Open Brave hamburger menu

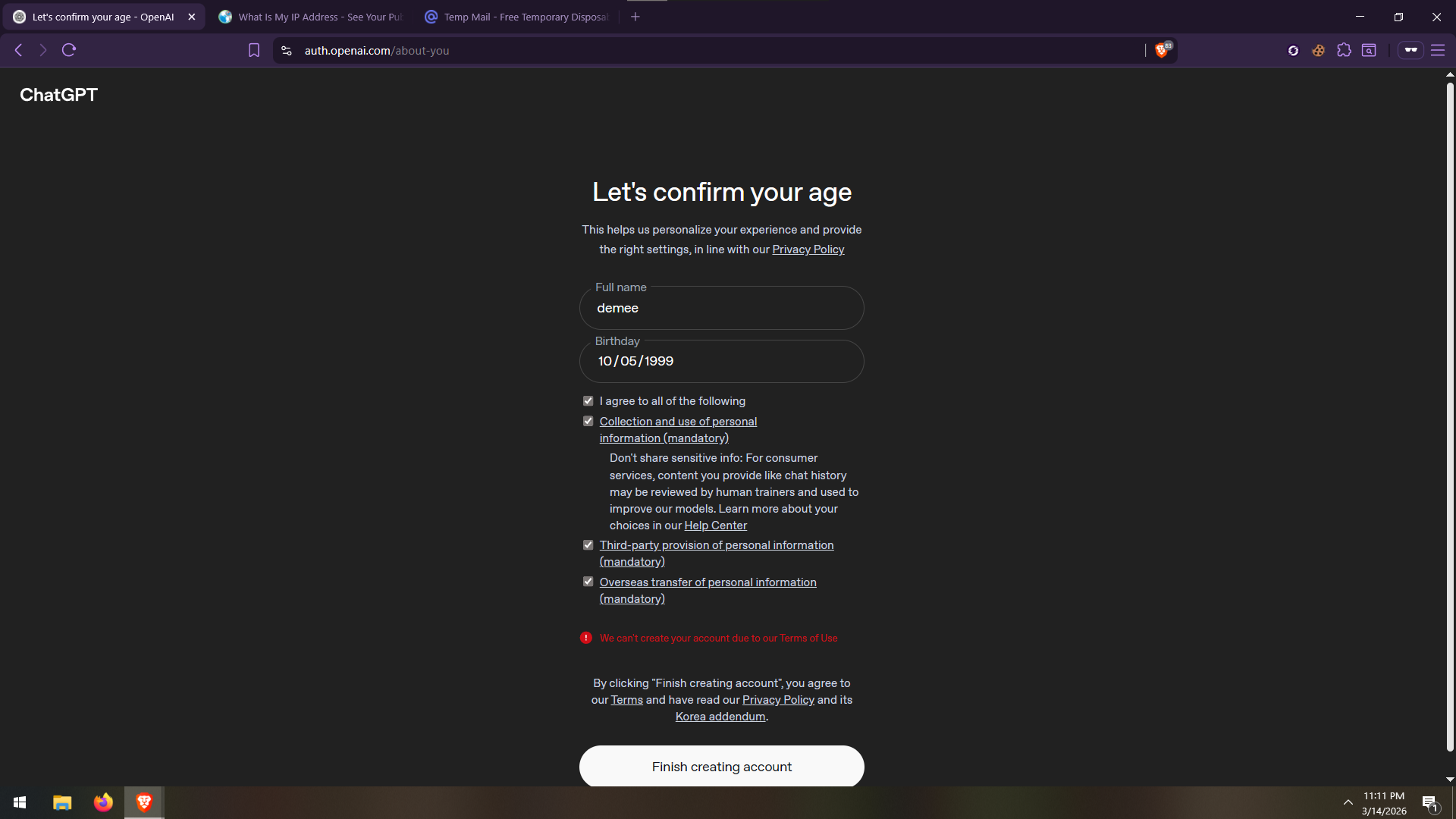pos(1437,50)
